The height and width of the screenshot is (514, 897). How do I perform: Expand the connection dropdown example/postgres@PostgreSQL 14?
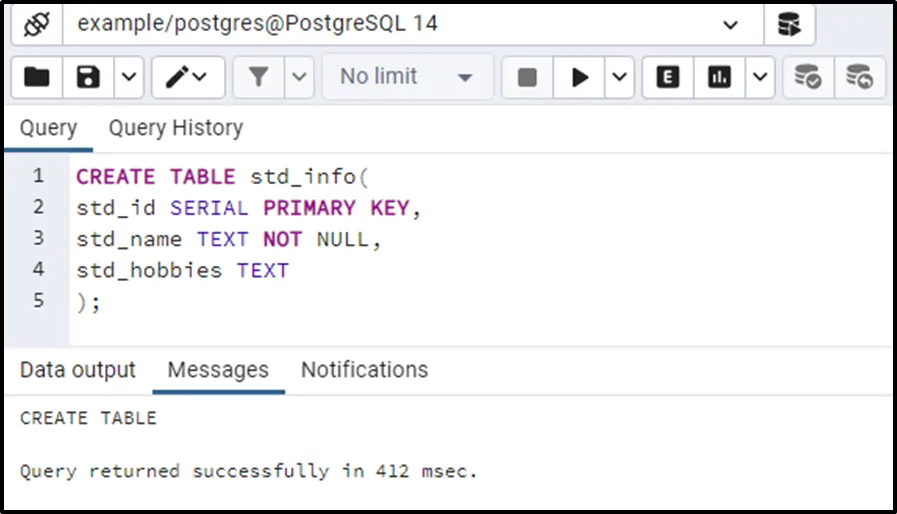click(731, 24)
